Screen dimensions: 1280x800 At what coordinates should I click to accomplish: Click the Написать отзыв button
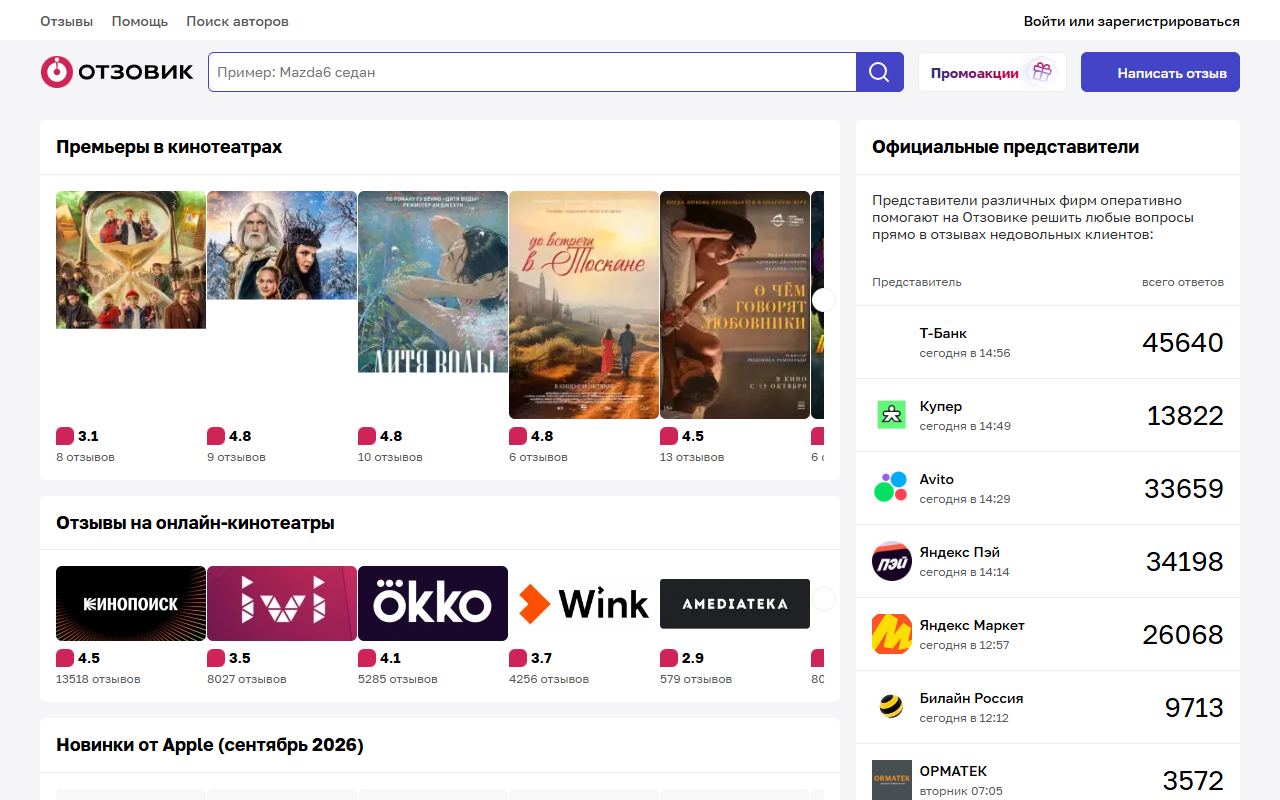pyautogui.click(x=1160, y=72)
